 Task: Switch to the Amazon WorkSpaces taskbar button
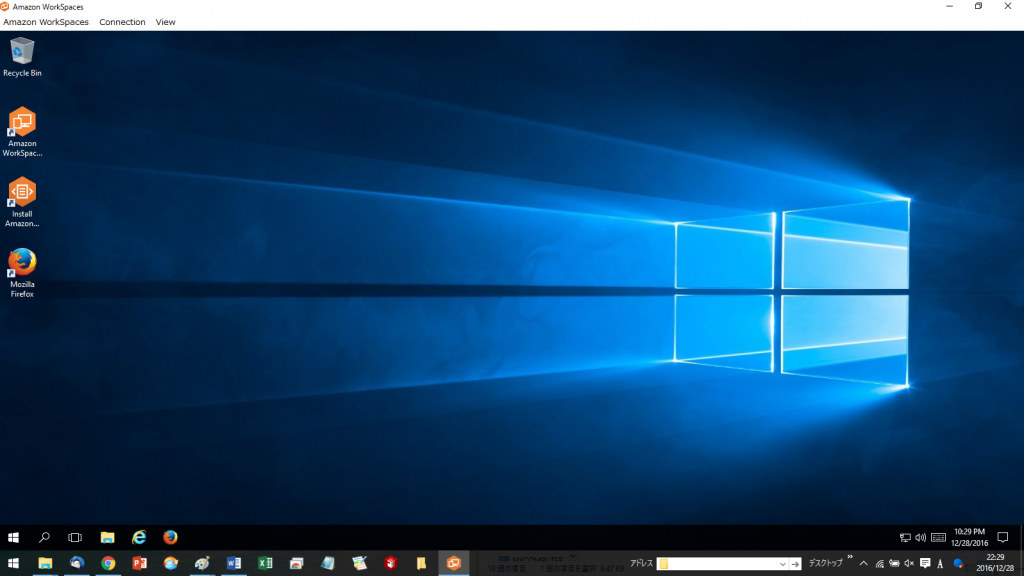453,563
